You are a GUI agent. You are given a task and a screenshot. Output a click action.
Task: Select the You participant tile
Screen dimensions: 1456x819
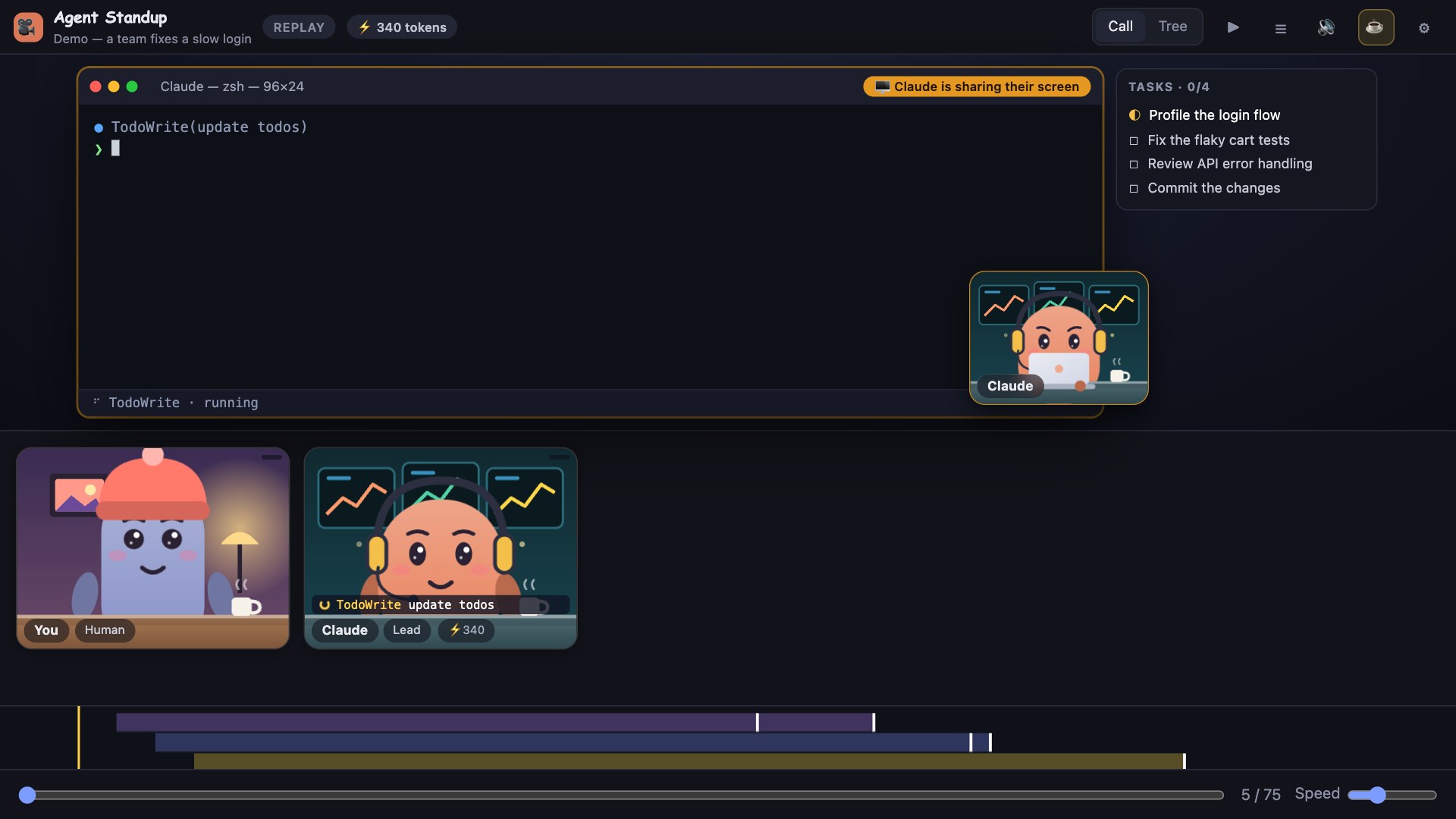click(x=152, y=548)
